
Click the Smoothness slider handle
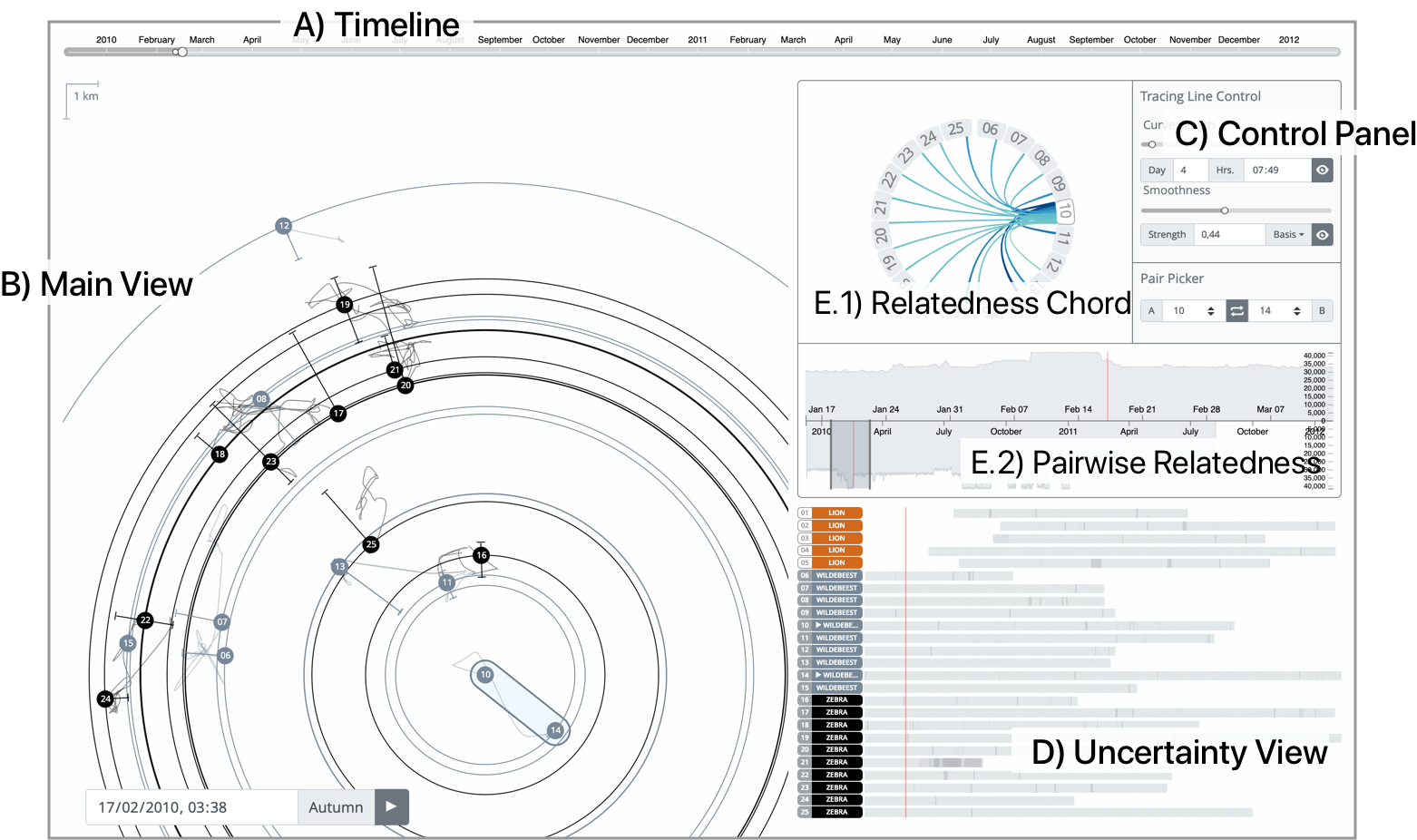(x=1225, y=210)
